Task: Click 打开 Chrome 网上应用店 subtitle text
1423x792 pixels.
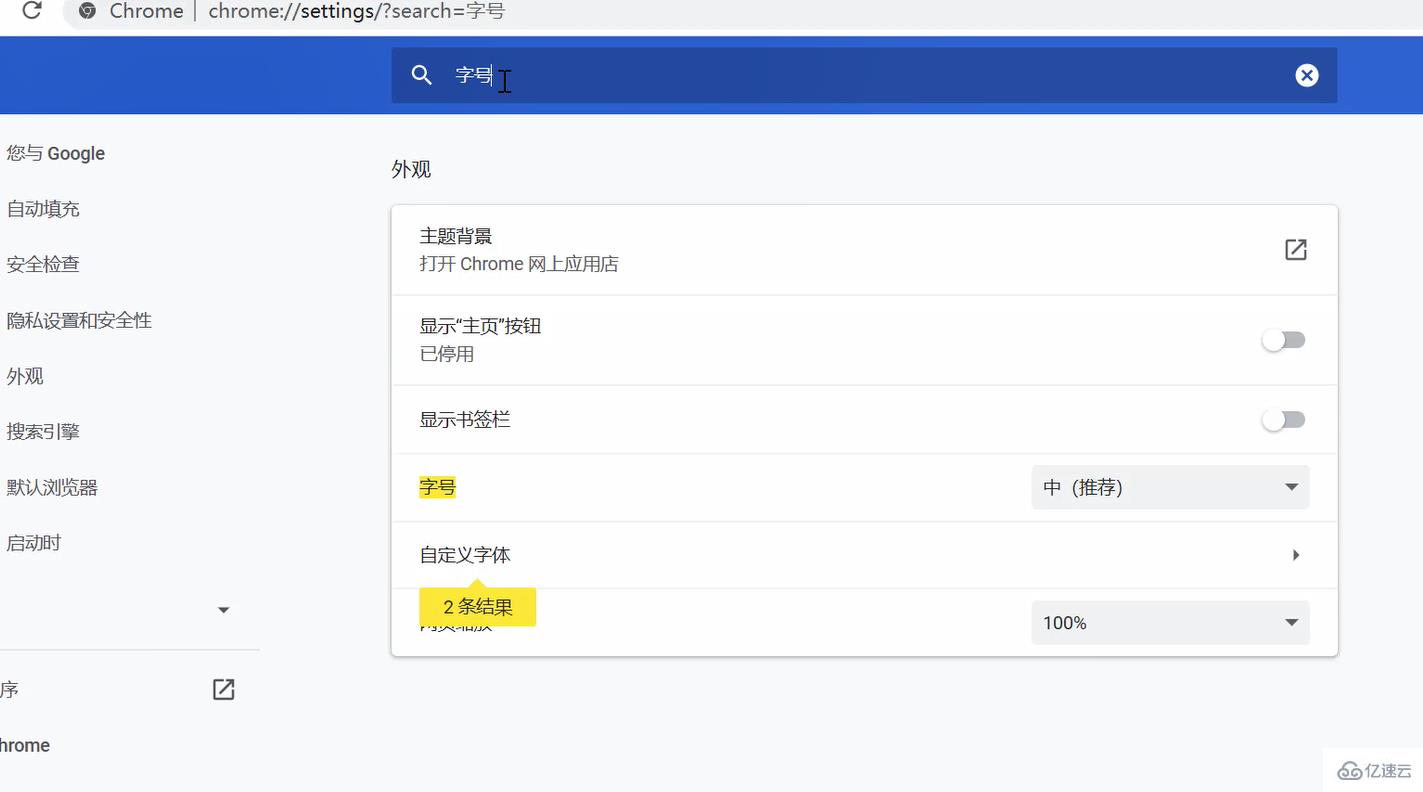Action: (519, 264)
